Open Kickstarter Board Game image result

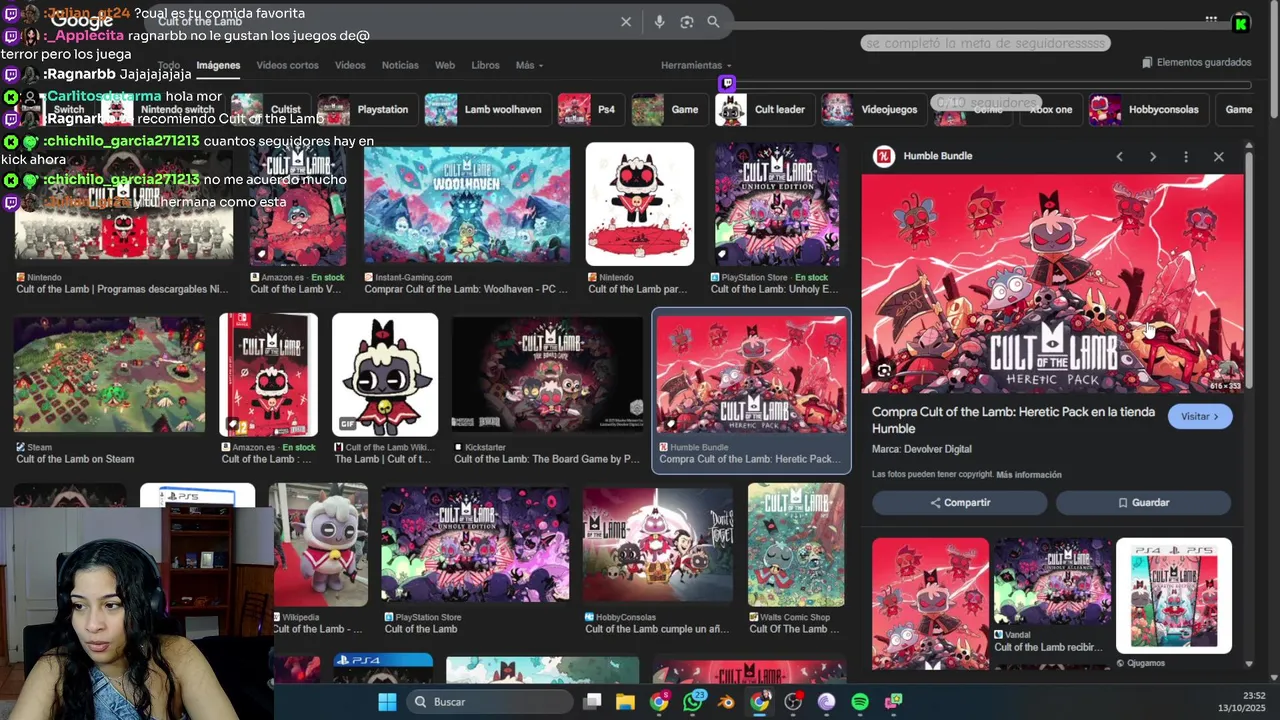click(548, 375)
